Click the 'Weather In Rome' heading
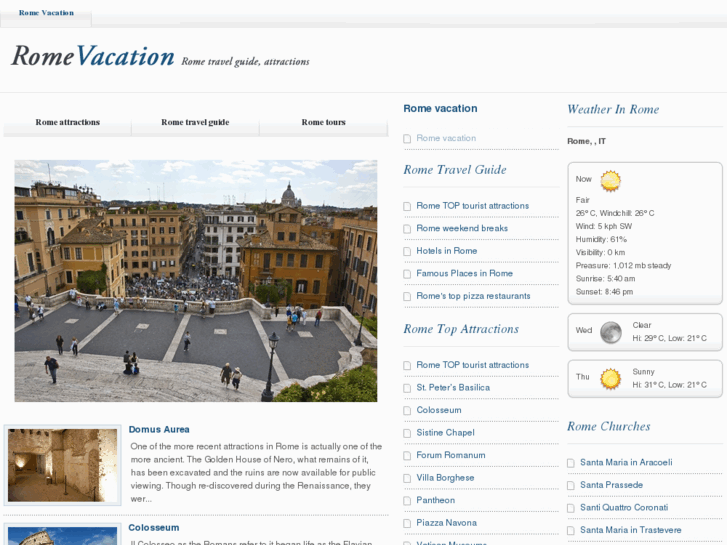Screen dimensions: 727x545 tap(613, 109)
